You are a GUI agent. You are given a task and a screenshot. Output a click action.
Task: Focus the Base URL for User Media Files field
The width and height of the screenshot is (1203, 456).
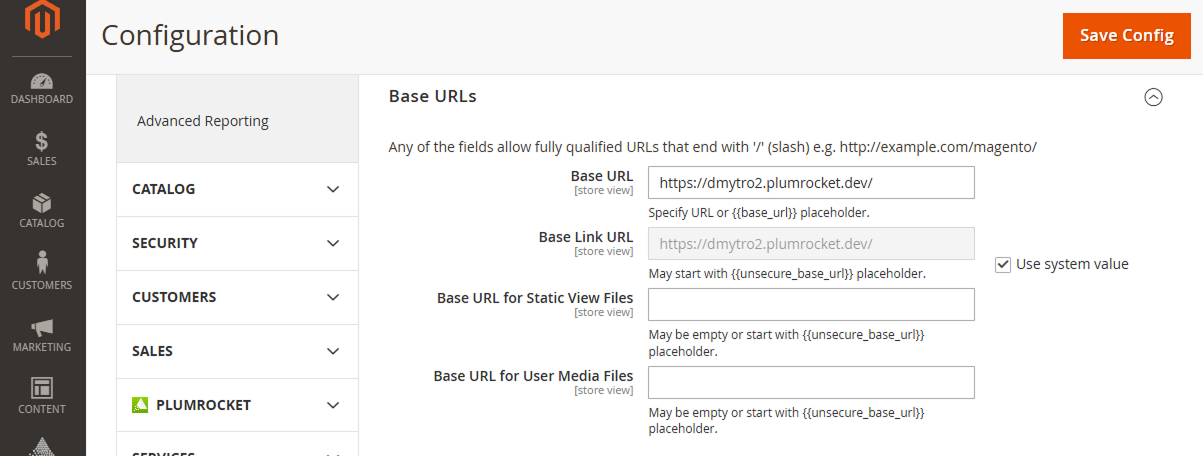pyautogui.click(x=811, y=383)
